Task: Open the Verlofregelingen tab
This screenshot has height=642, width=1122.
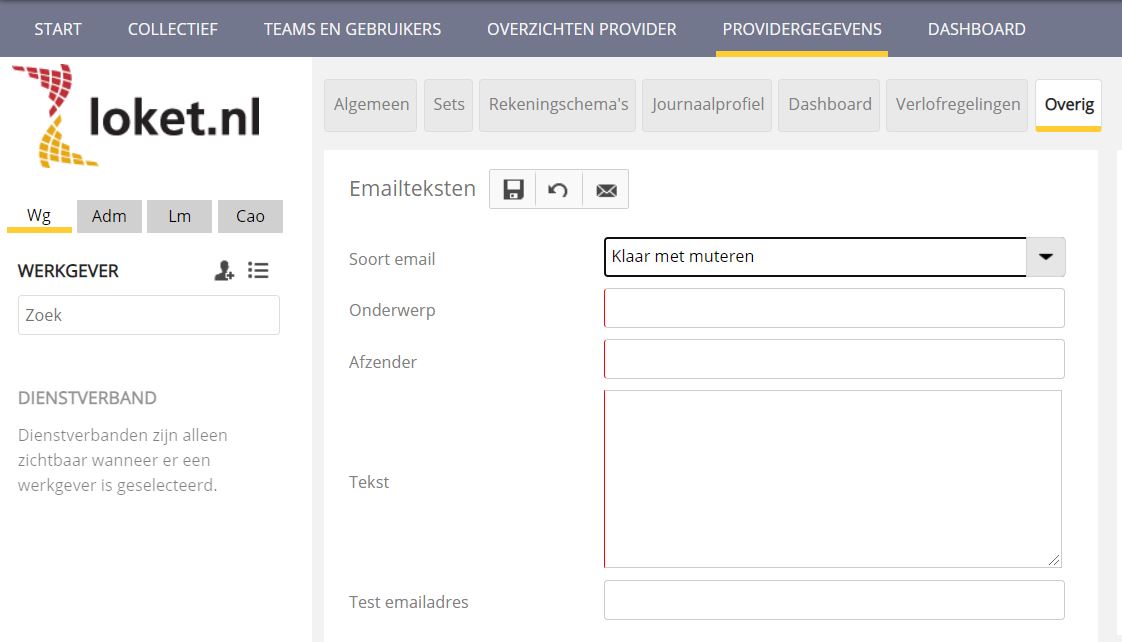Action: pos(957,105)
